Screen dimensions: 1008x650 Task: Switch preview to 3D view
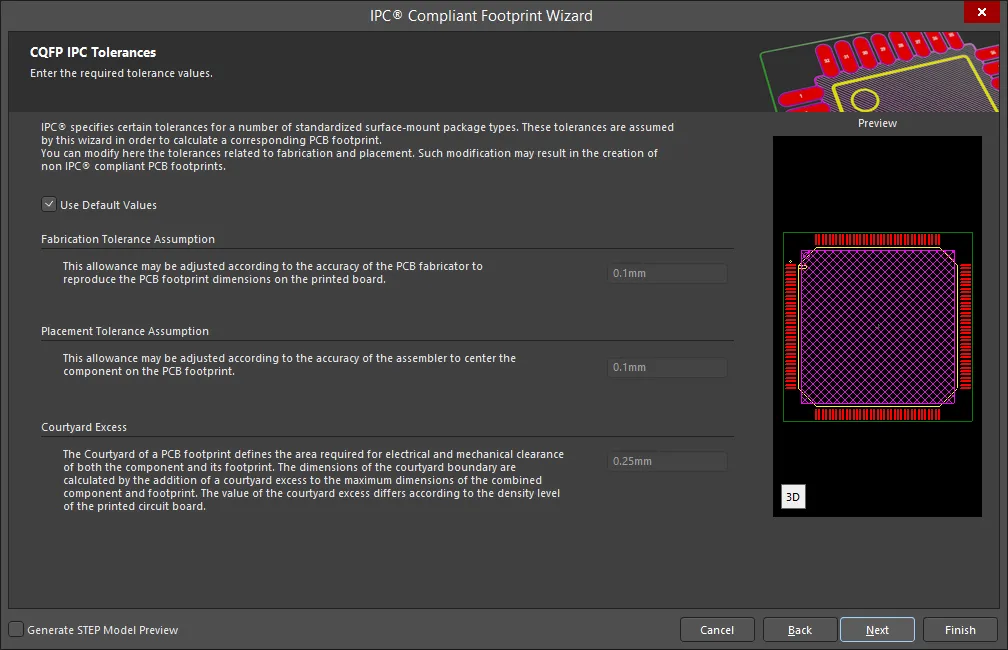tap(793, 497)
